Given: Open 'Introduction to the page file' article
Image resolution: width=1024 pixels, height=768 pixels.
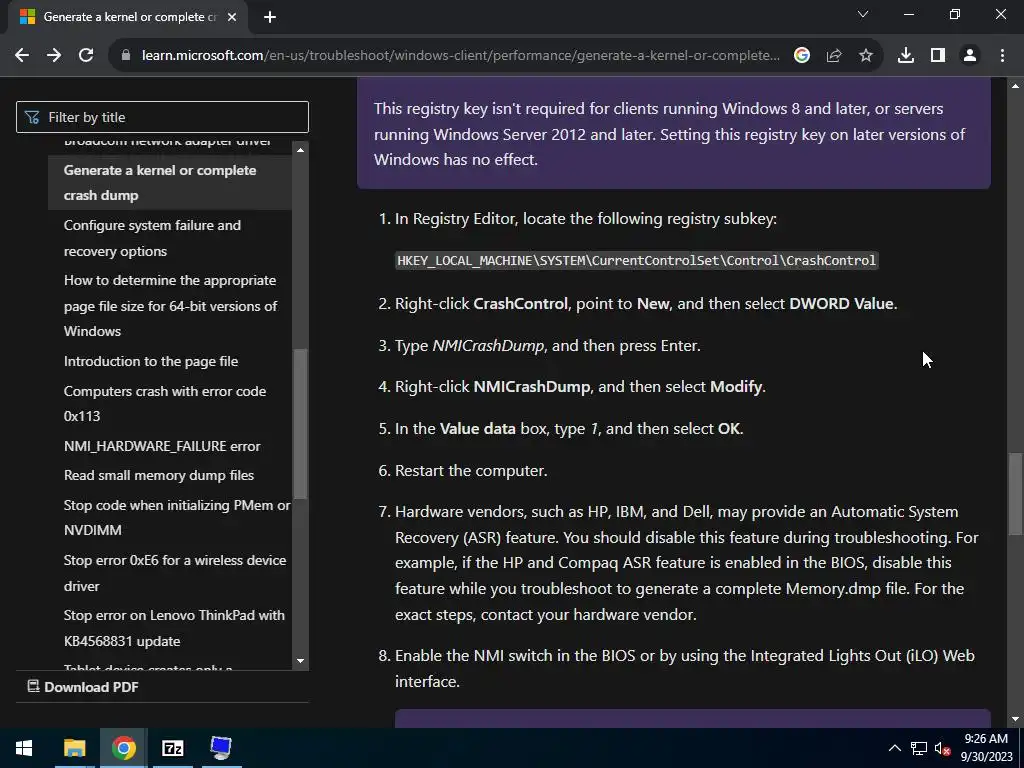Looking at the screenshot, I should [151, 361].
